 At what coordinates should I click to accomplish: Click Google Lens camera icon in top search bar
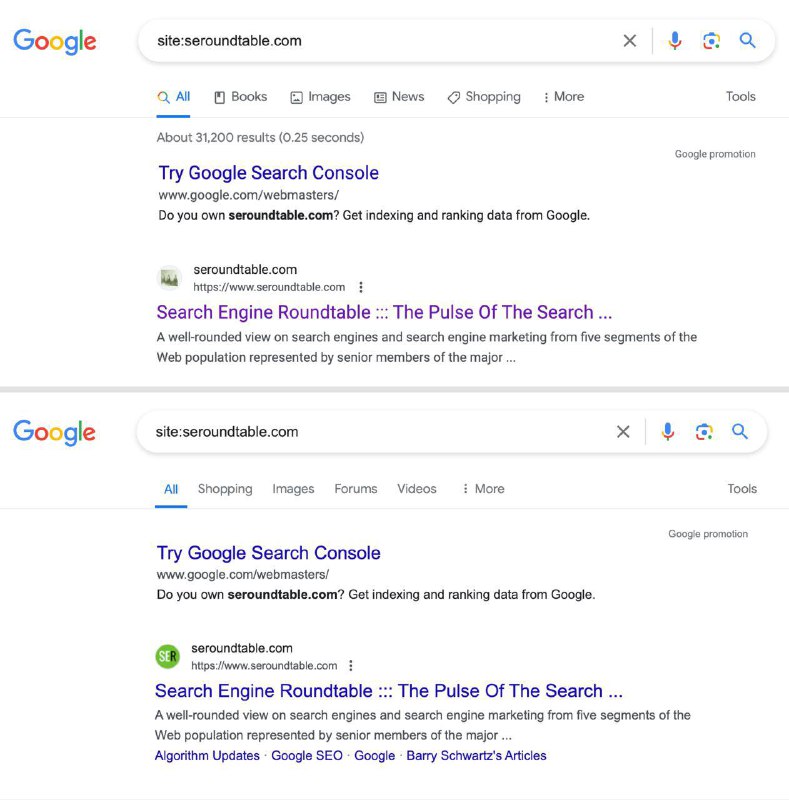[711, 41]
